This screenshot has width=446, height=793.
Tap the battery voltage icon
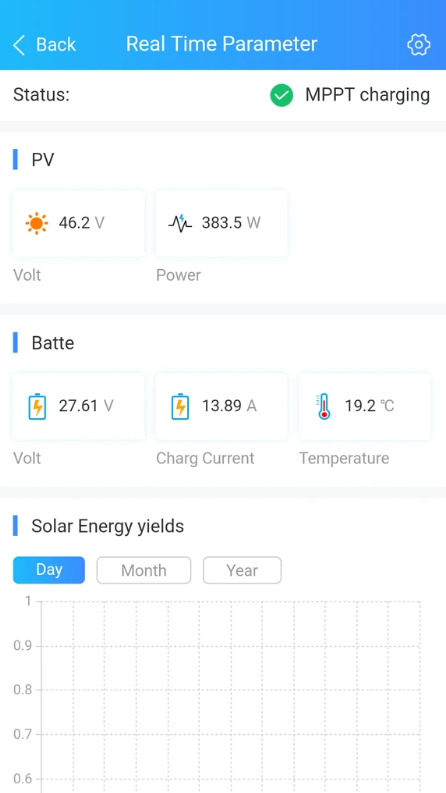click(37, 406)
